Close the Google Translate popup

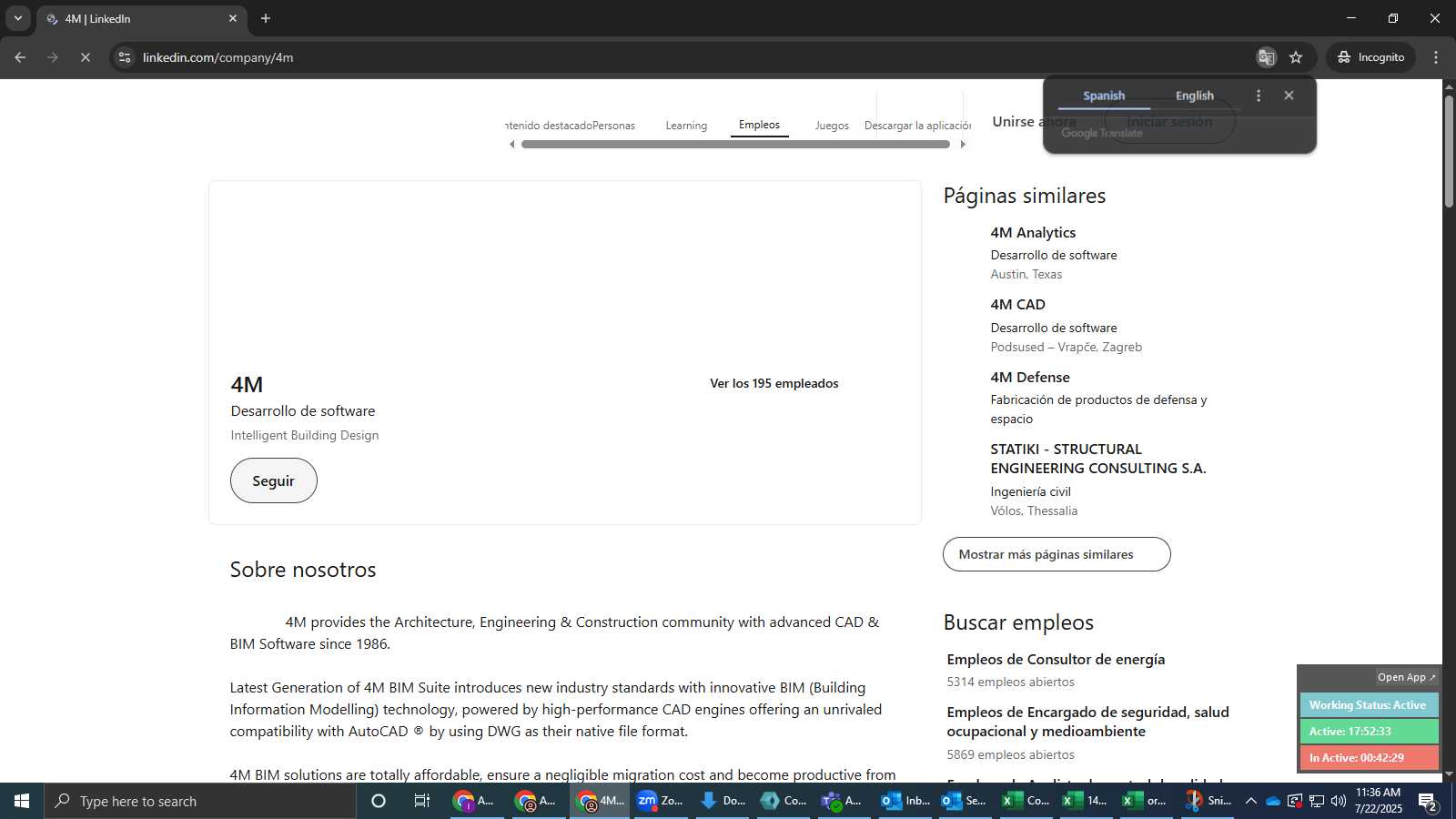(1289, 96)
